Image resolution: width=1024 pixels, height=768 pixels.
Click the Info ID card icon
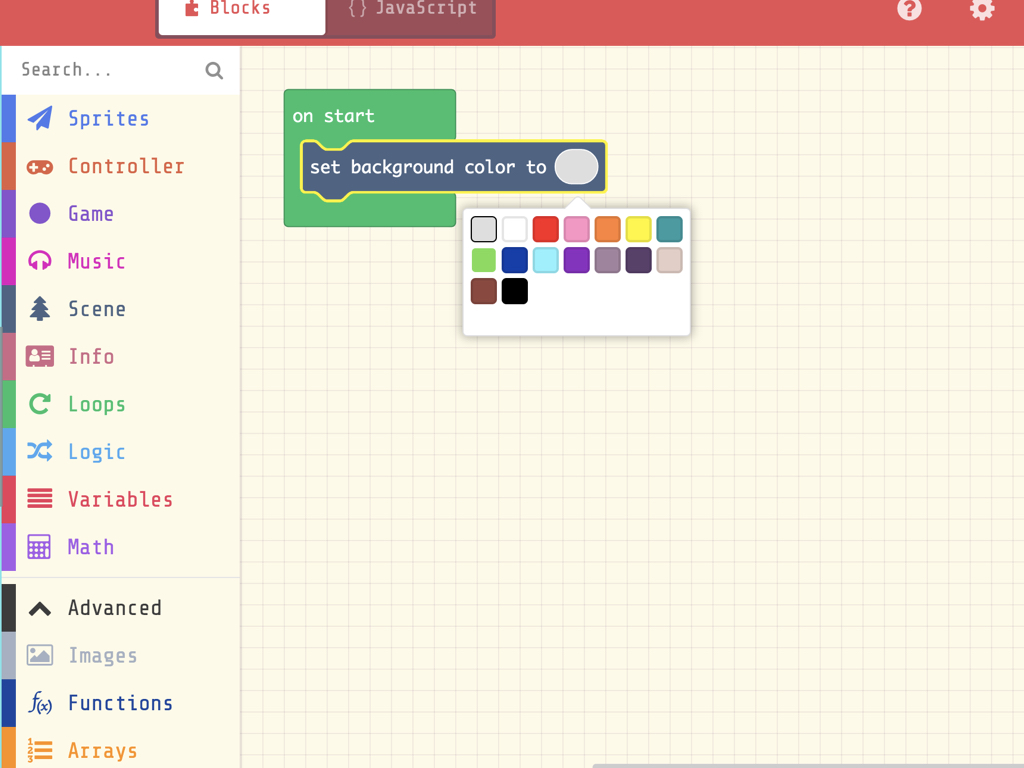tap(40, 357)
